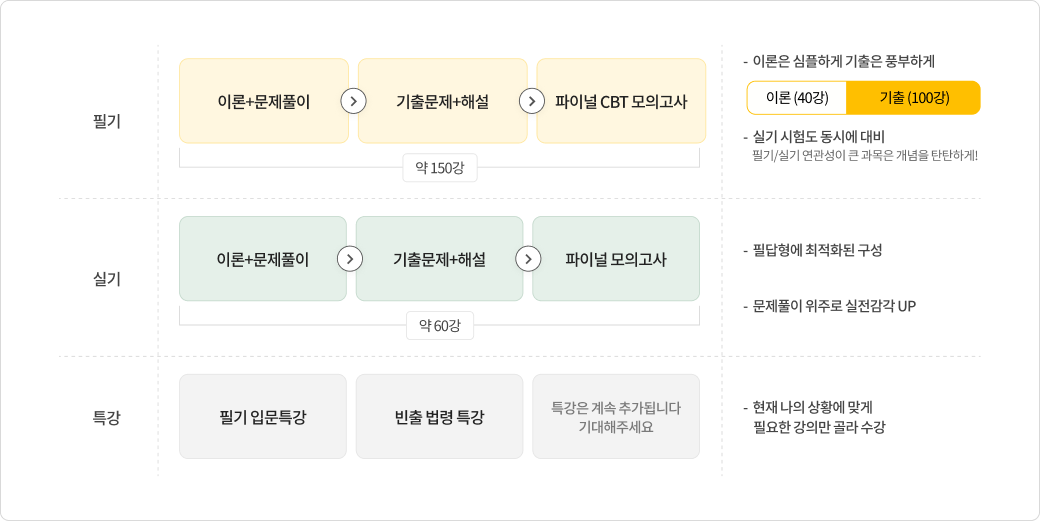This screenshot has height=521, width=1040.
Task: Click the arrow after 실기 이론+문제풀이
Action: point(350,259)
